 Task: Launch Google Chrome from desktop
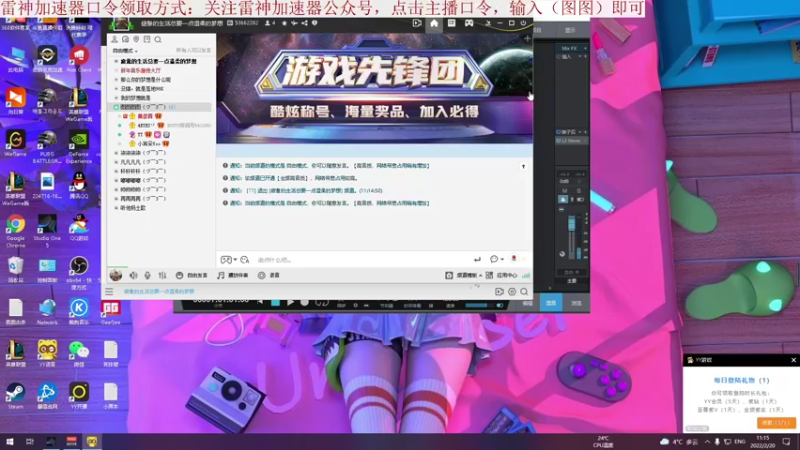point(15,231)
